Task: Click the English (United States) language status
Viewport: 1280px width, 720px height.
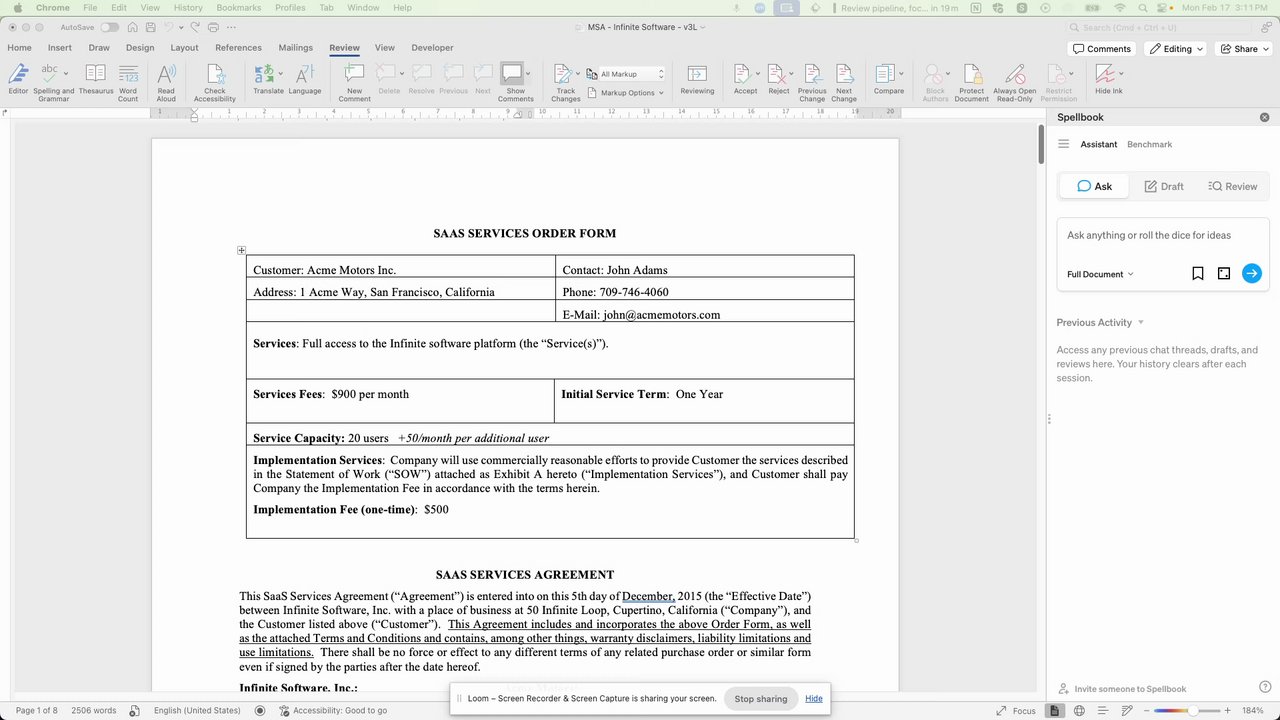Action: [x=197, y=710]
